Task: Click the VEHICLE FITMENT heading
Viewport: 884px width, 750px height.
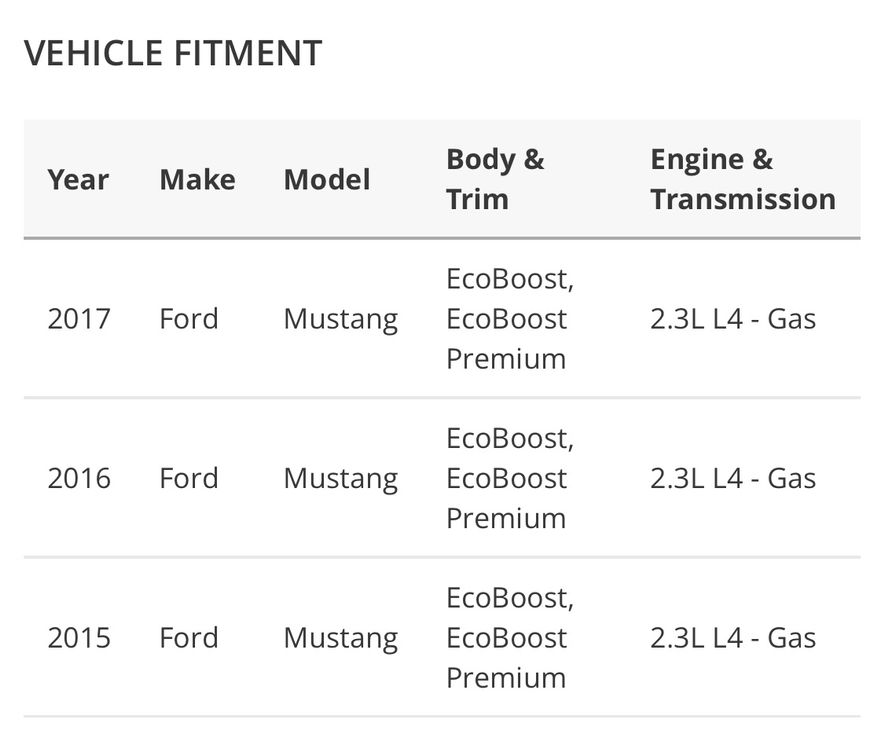Action: tap(173, 53)
